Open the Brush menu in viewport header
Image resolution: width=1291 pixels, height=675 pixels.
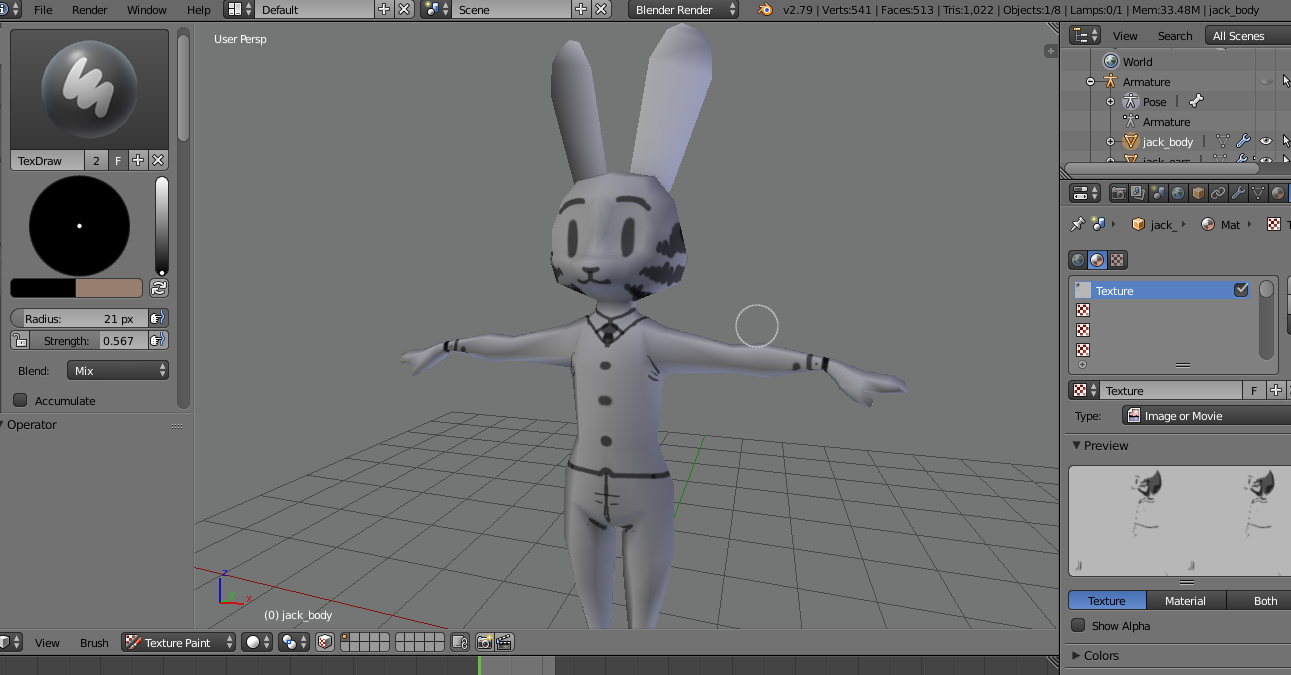(94, 643)
